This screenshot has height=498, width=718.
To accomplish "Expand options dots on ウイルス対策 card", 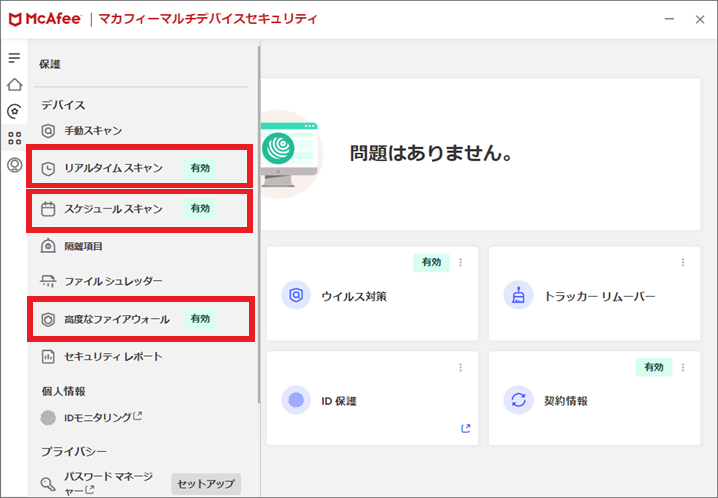I will [461, 262].
